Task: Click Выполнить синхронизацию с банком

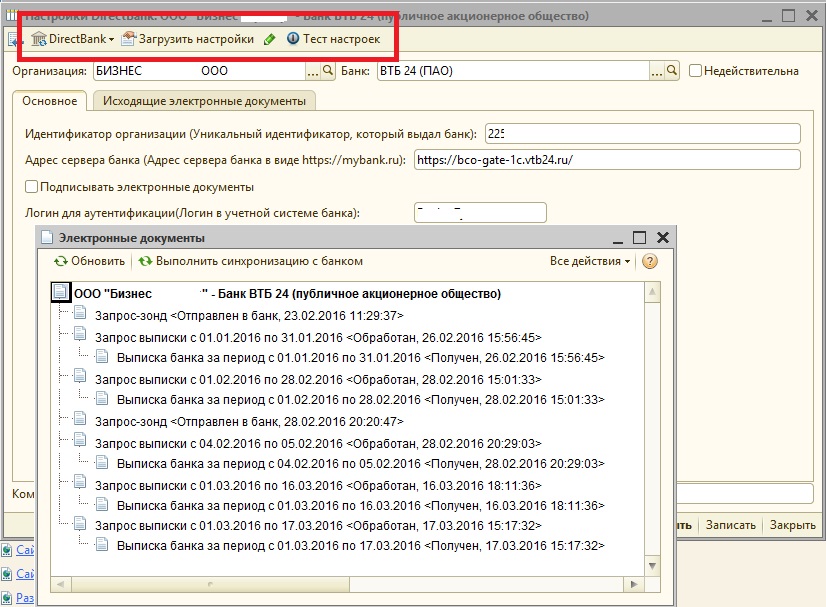Action: [251, 261]
